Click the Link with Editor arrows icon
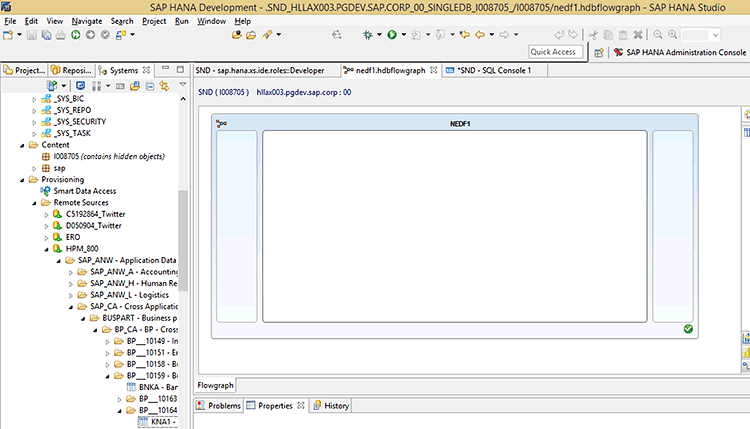Image resolution: width=750 pixels, height=429 pixels. click(165, 86)
